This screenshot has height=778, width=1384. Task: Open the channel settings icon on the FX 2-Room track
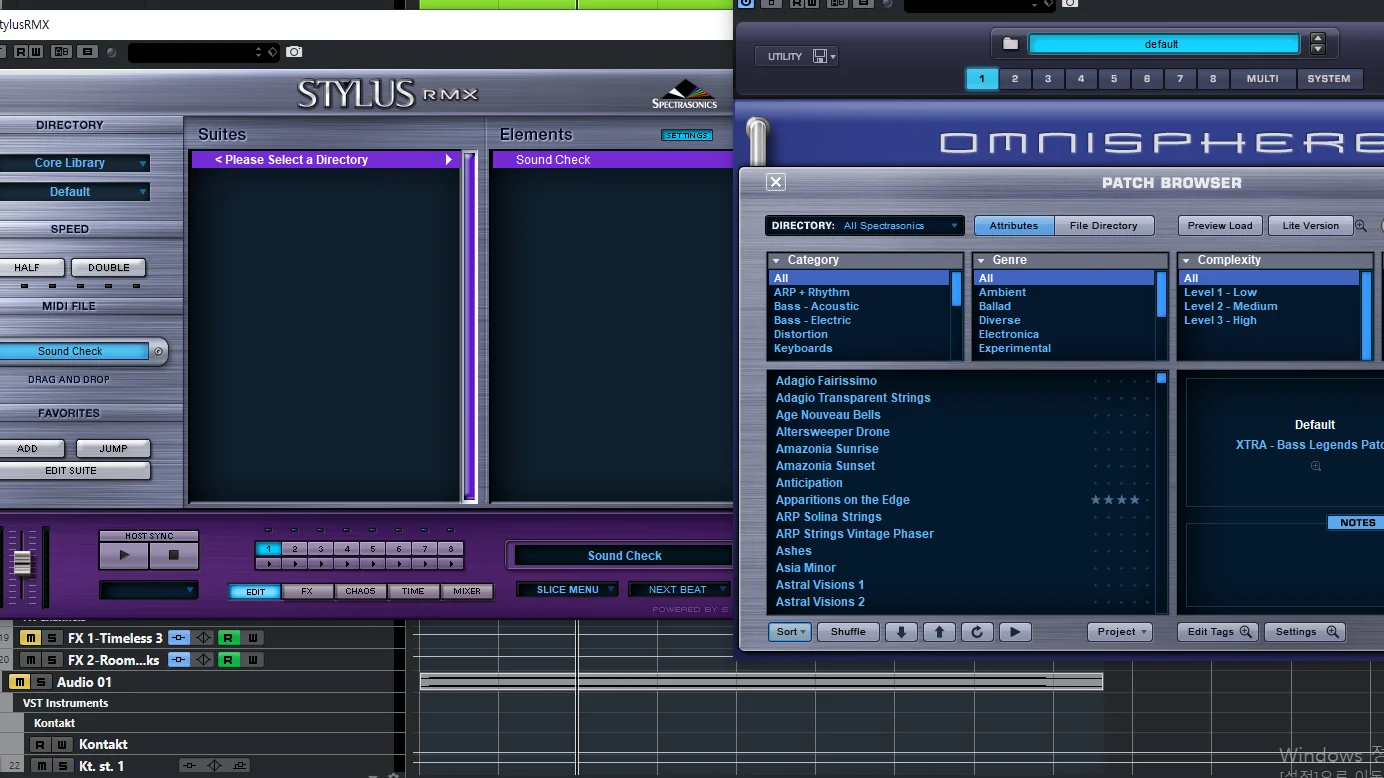(179, 660)
